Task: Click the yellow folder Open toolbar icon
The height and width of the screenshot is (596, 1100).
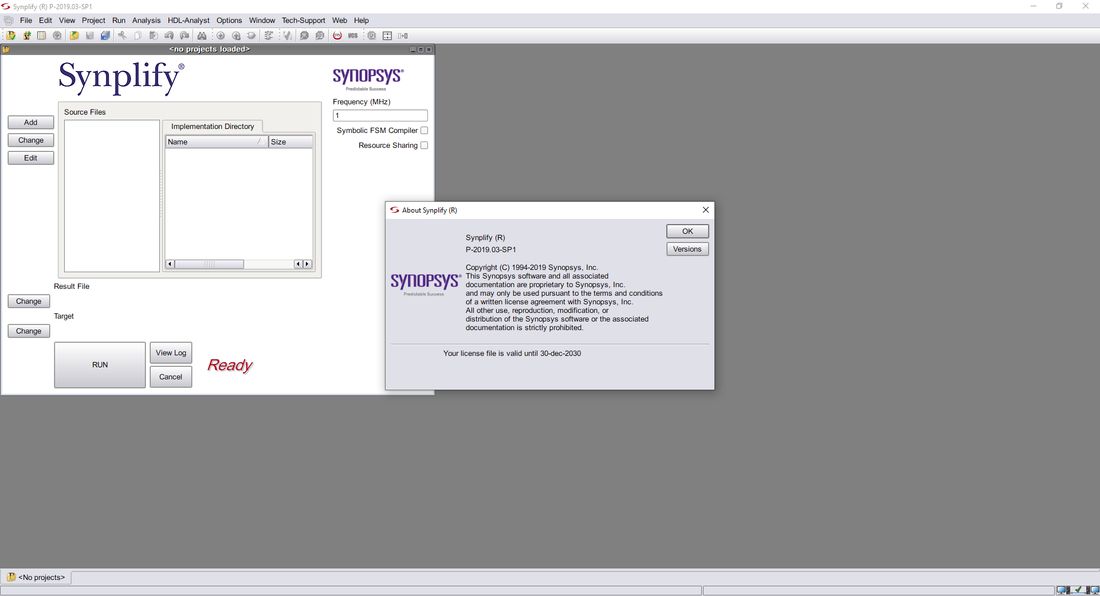Action: [x=74, y=35]
